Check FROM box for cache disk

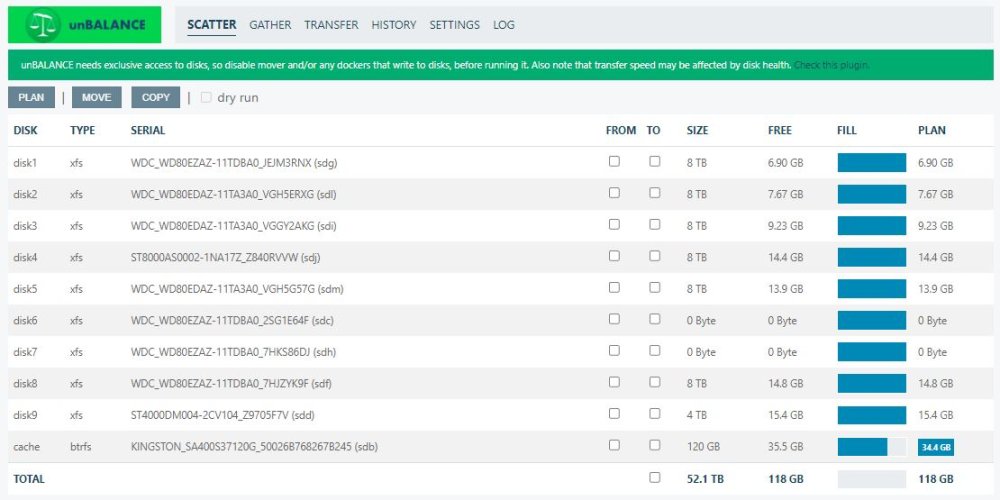tap(614, 445)
